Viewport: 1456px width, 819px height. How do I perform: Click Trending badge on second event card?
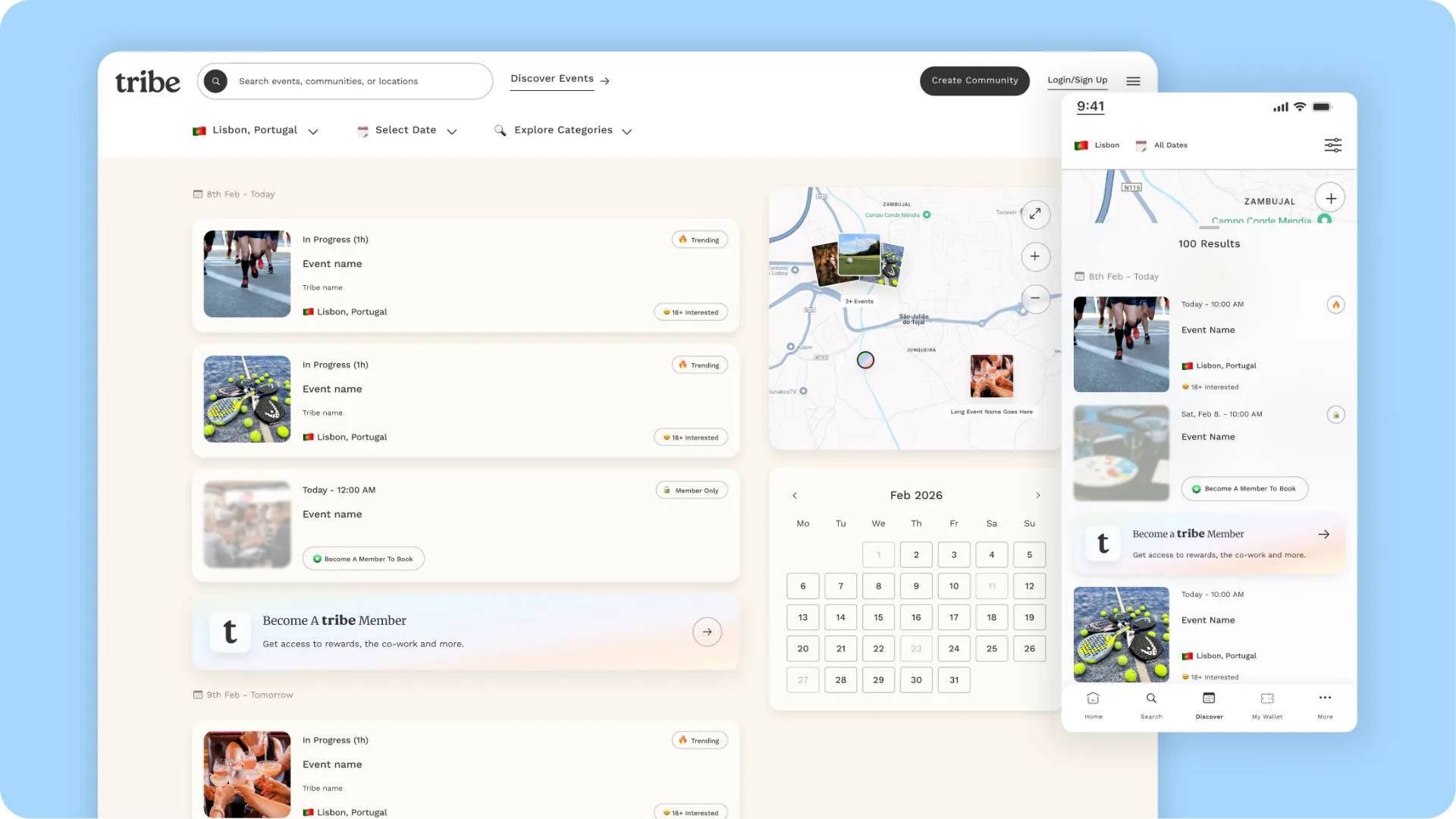(x=699, y=365)
